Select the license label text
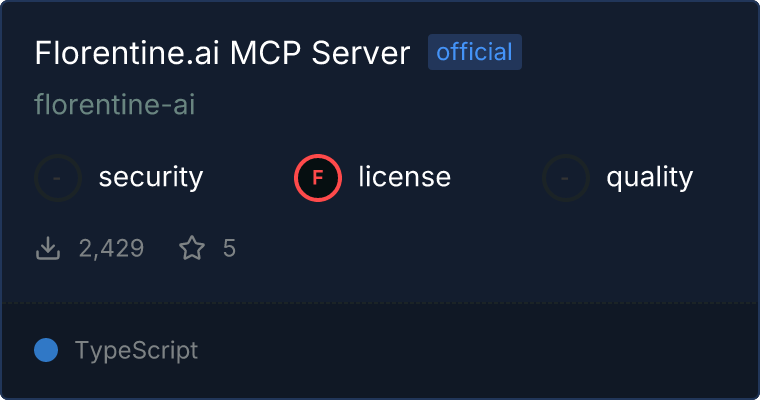Screen dimensions: 760x400 pos(405,176)
